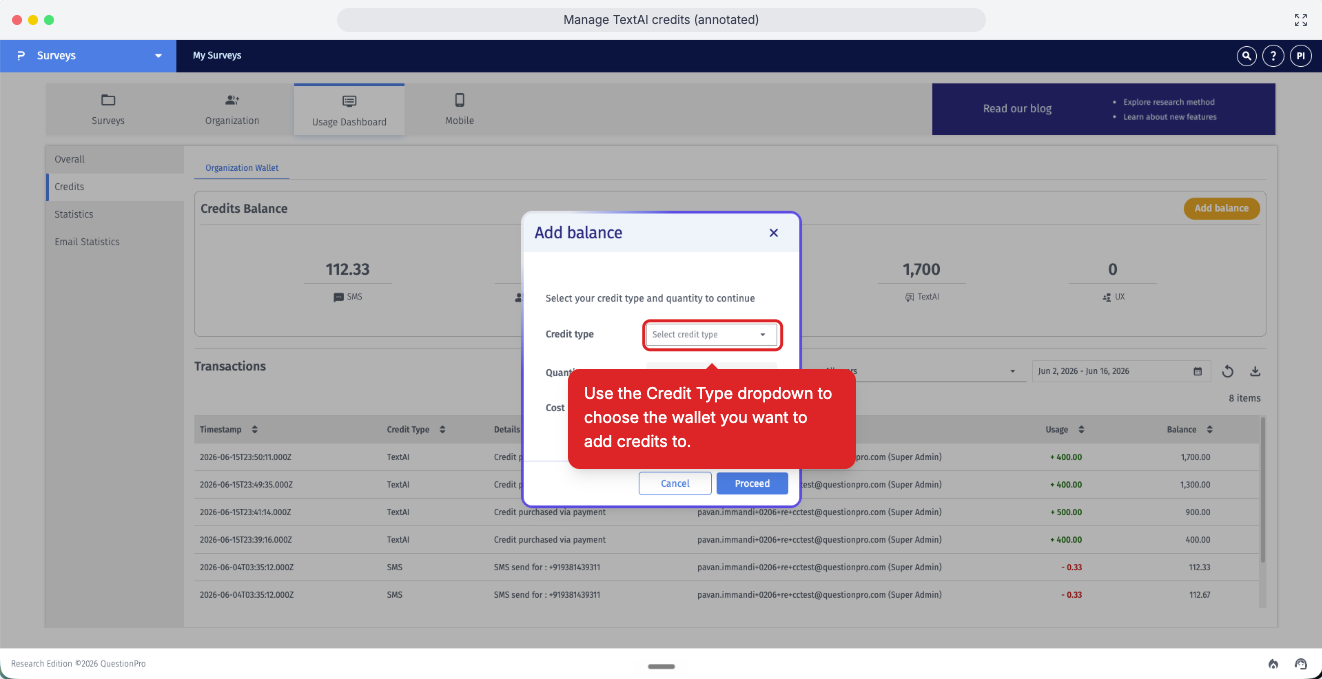The height and width of the screenshot is (679, 1322).
Task: Click the flame icon in footer
Action: click(x=1273, y=663)
